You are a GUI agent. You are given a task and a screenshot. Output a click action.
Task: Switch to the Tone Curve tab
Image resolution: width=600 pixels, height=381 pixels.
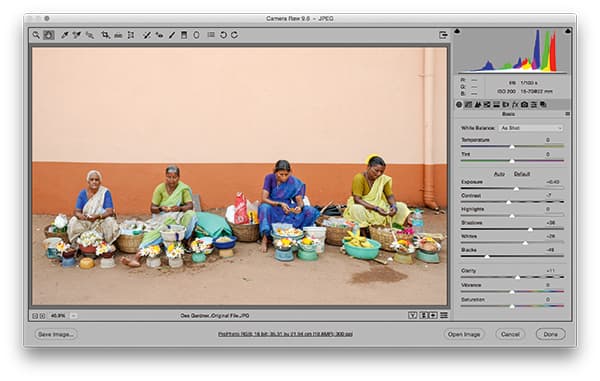point(468,104)
